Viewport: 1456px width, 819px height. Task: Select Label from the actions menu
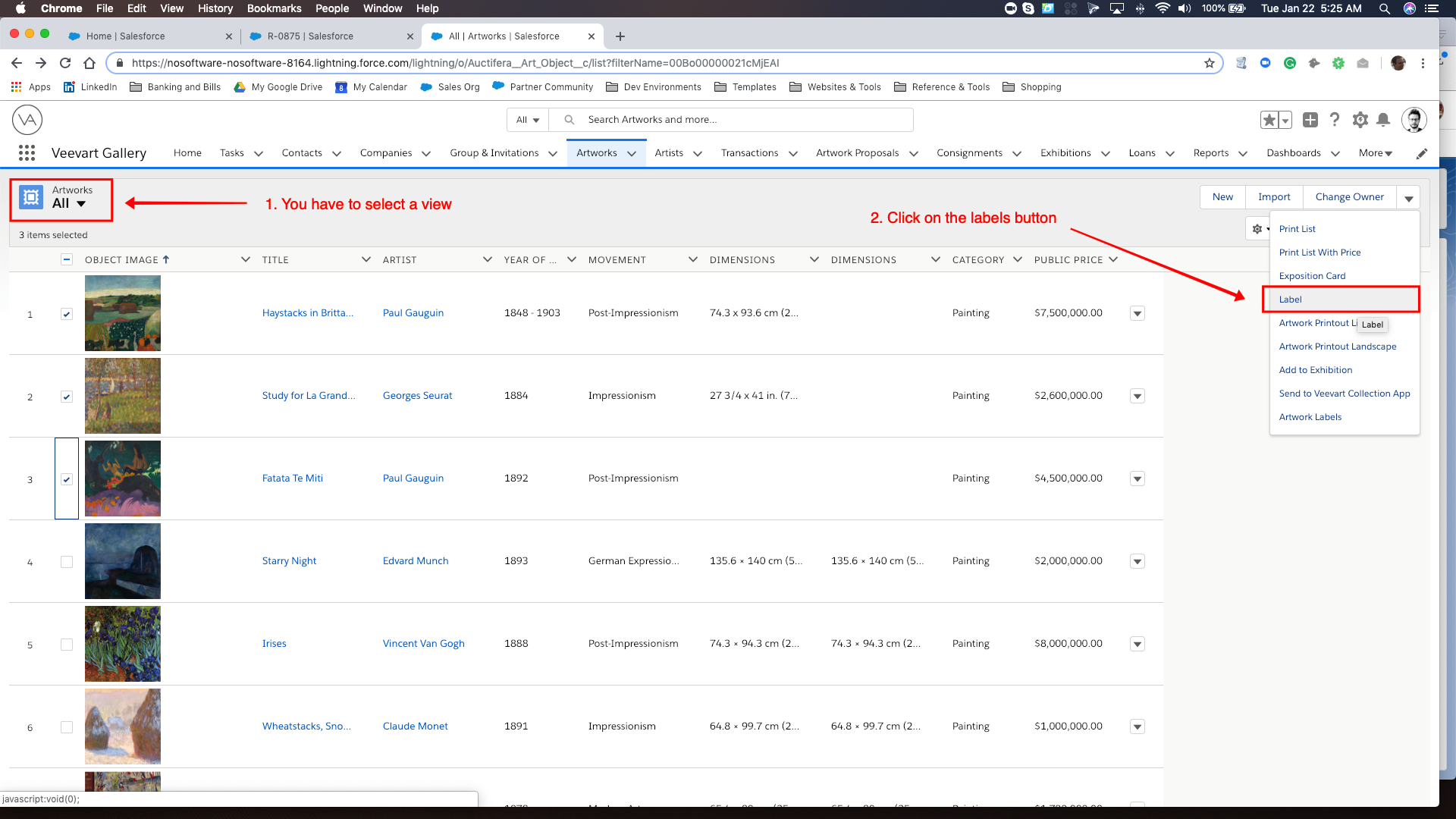[1290, 300]
